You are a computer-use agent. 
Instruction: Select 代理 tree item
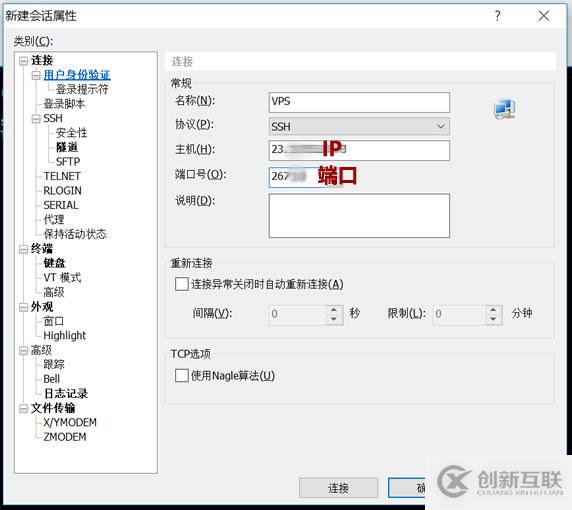[54, 220]
